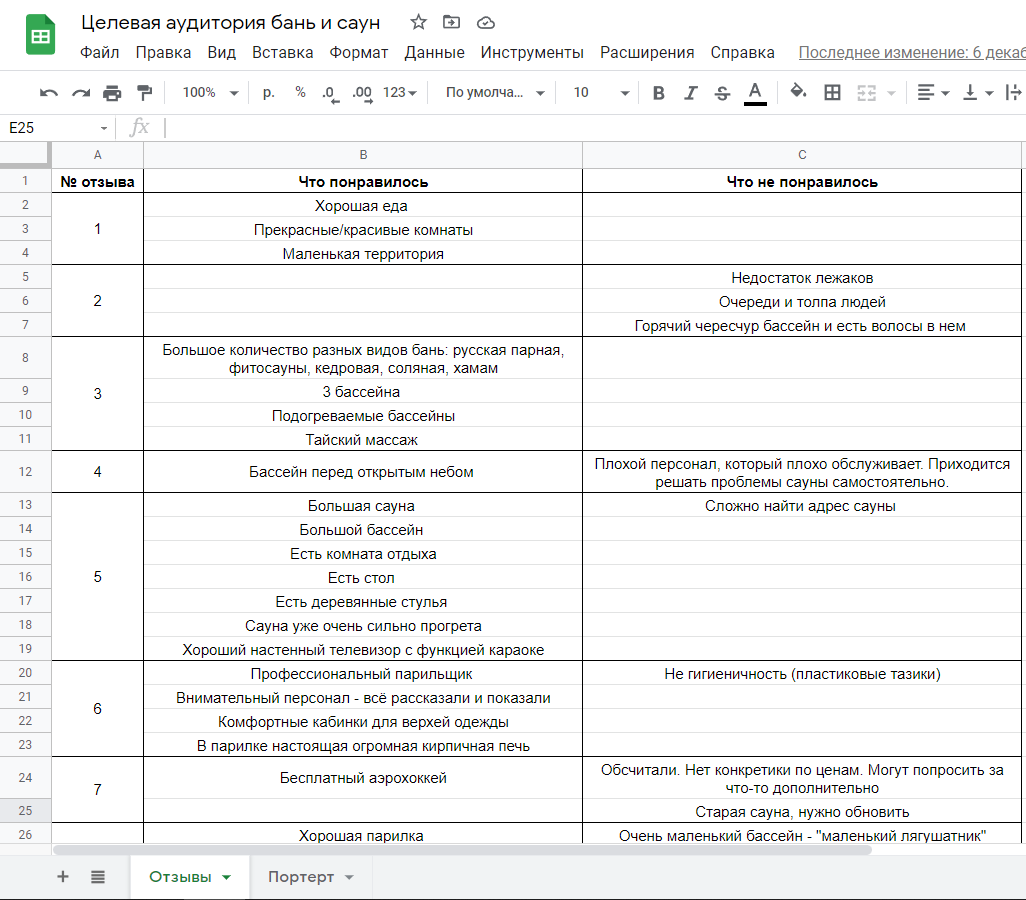Select cell Хорошая еда

tap(363, 206)
